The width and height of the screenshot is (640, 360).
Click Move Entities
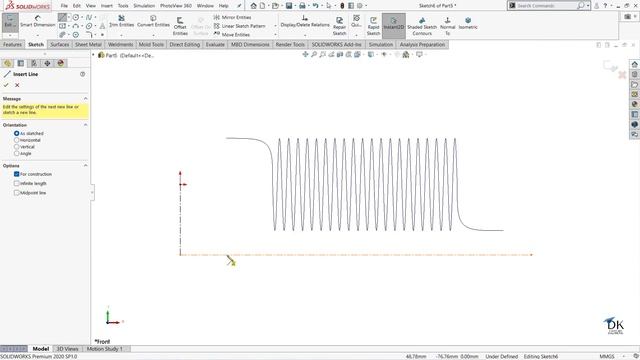click(231, 35)
